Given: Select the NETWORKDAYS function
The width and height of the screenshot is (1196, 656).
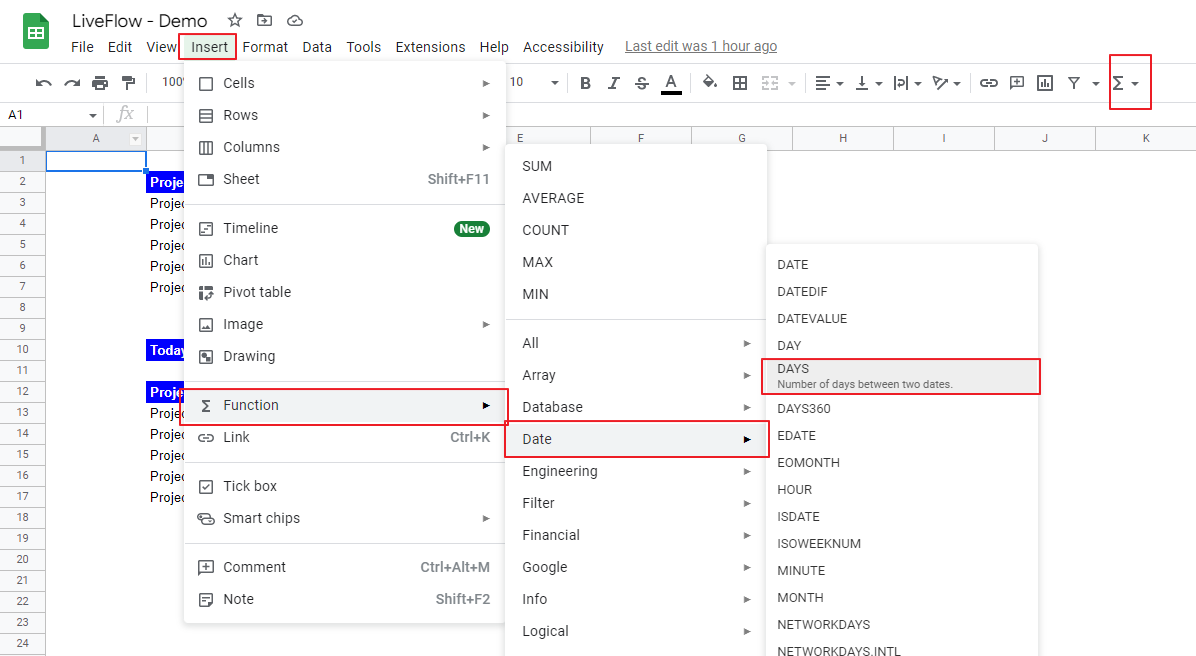Looking at the screenshot, I should [x=902, y=624].
